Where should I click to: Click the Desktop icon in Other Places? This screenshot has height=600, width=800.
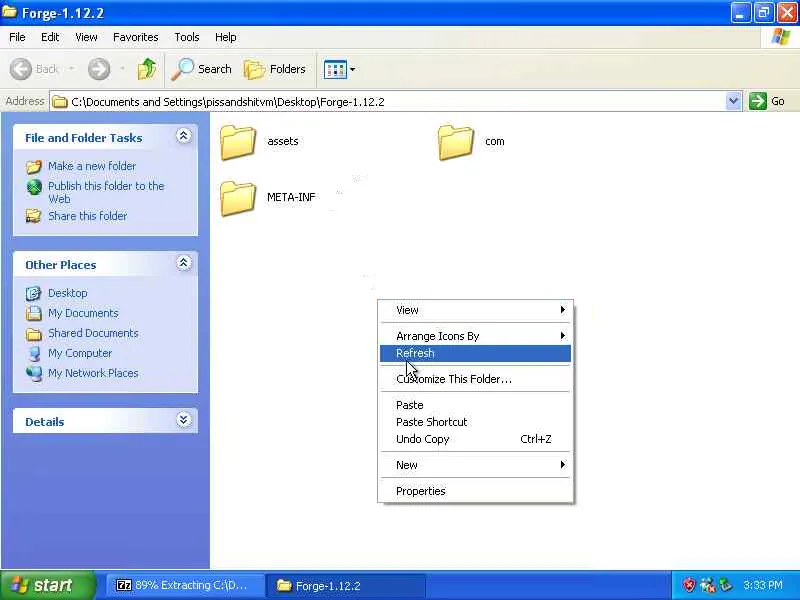[x=34, y=293]
